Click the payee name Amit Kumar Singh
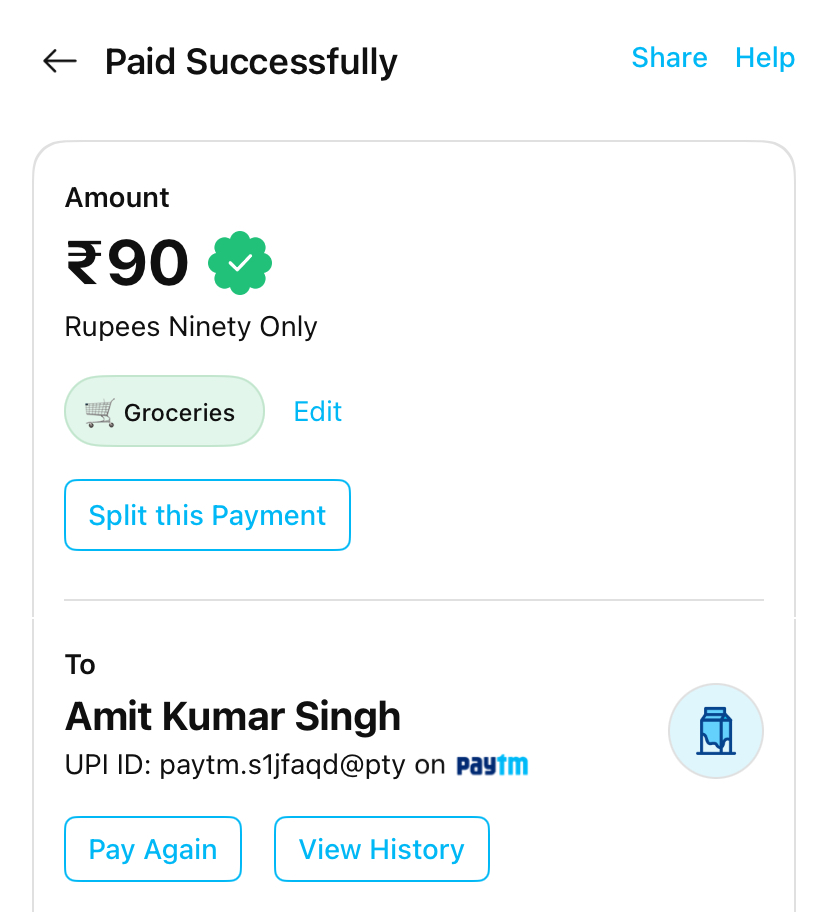The height and width of the screenshot is (912, 828). (233, 716)
